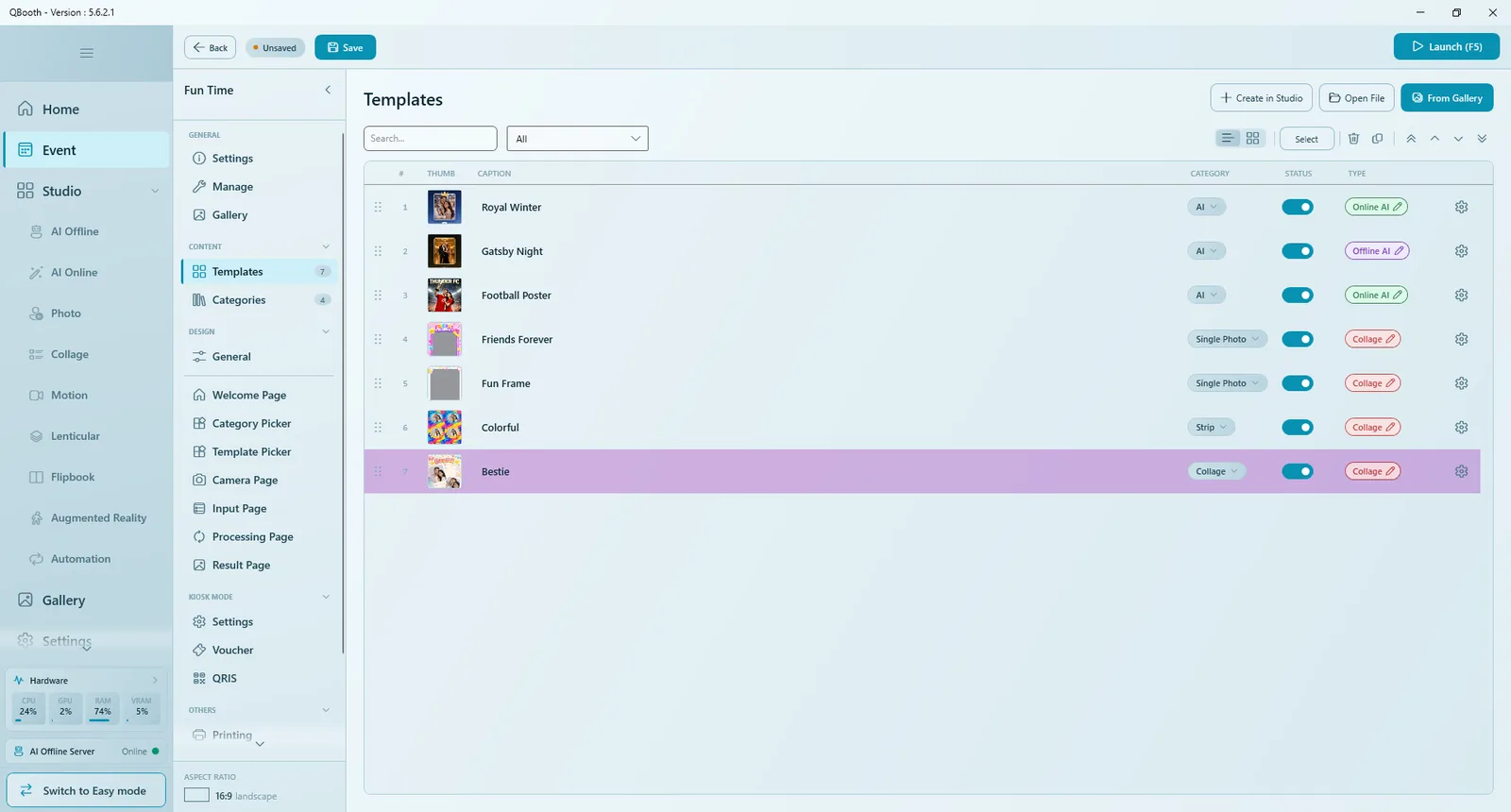1511x812 pixels.
Task: Save the event changes
Action: [x=345, y=47]
